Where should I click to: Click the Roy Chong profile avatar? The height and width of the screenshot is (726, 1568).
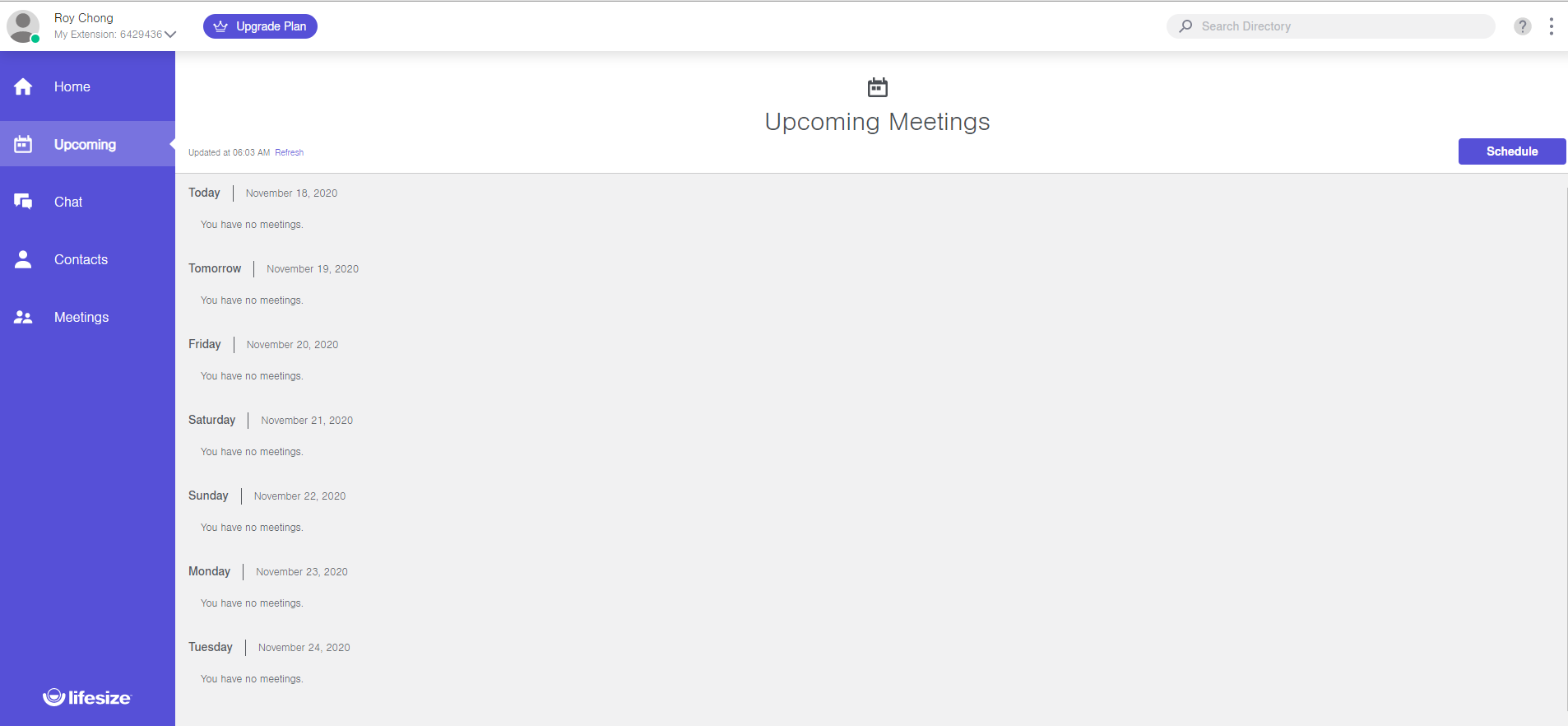23,26
